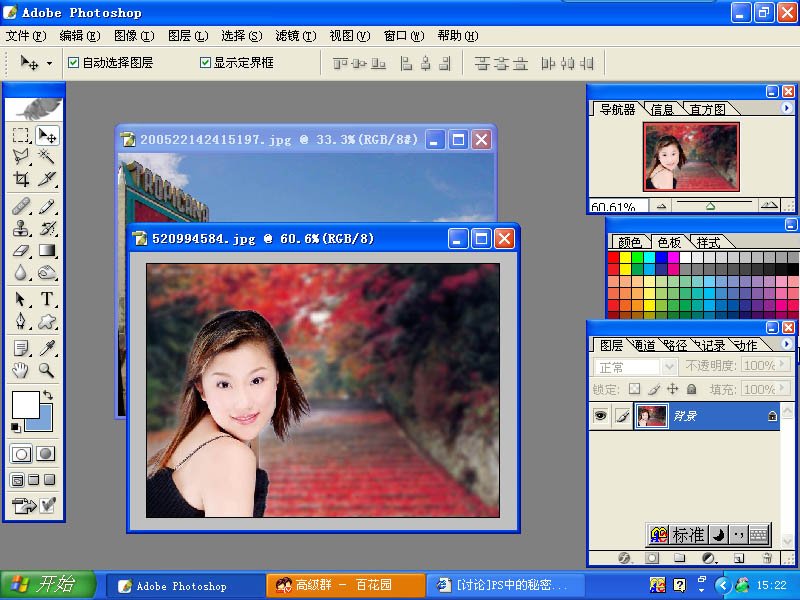Select the Eyedropper tool
Screen dimensions: 800x600
(47, 347)
